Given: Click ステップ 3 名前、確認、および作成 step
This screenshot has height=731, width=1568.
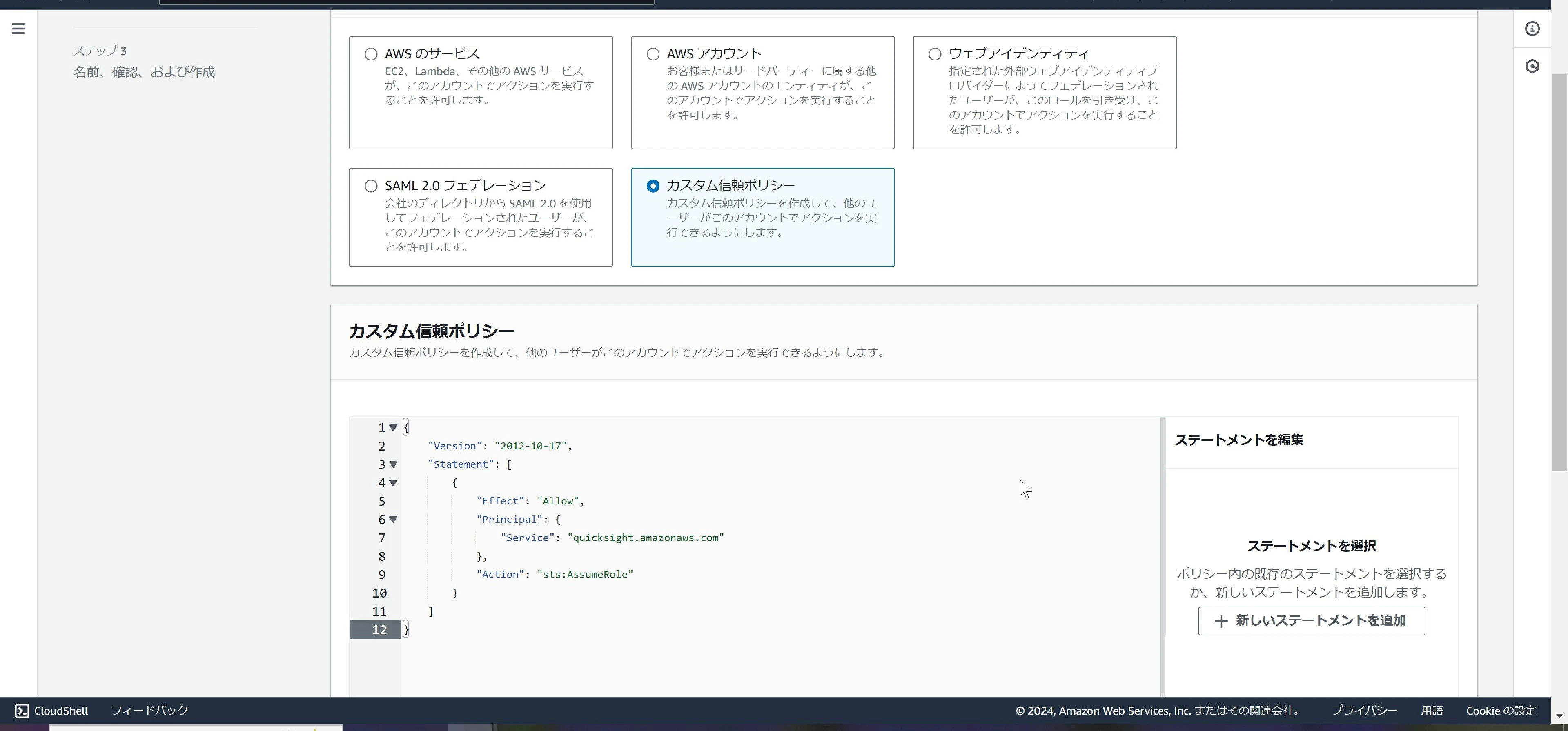Looking at the screenshot, I should 144,62.
